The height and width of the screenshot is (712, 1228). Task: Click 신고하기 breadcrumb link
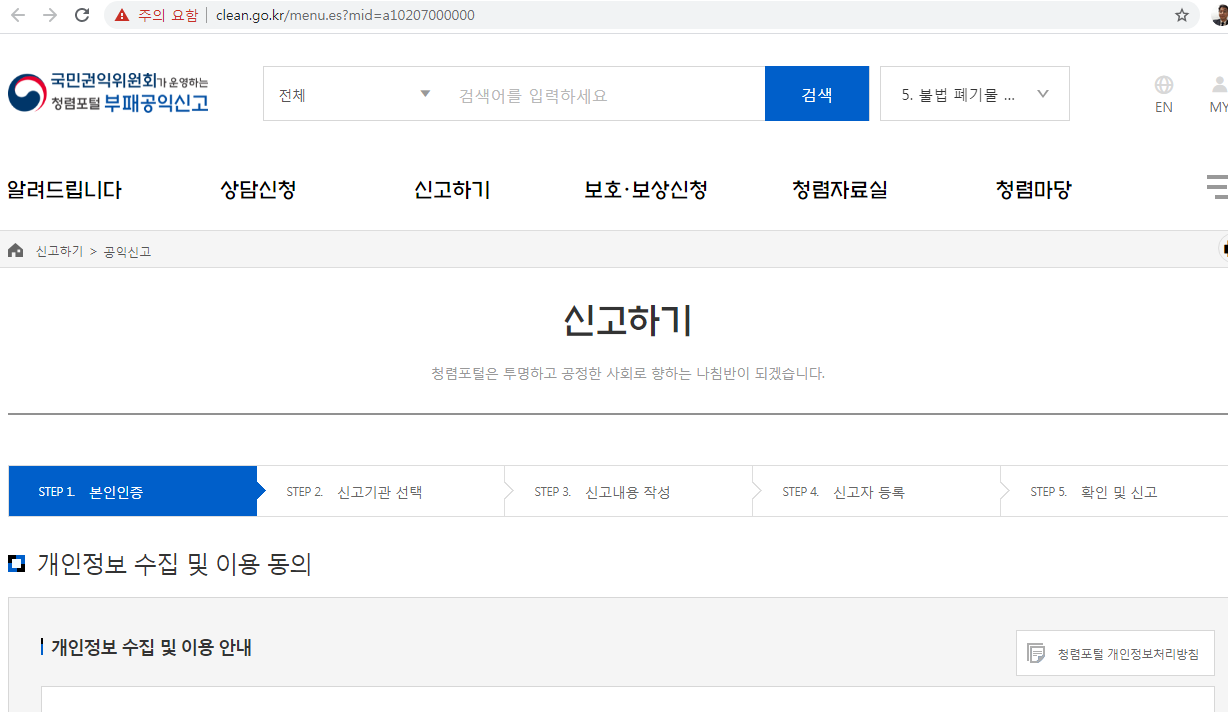(59, 252)
